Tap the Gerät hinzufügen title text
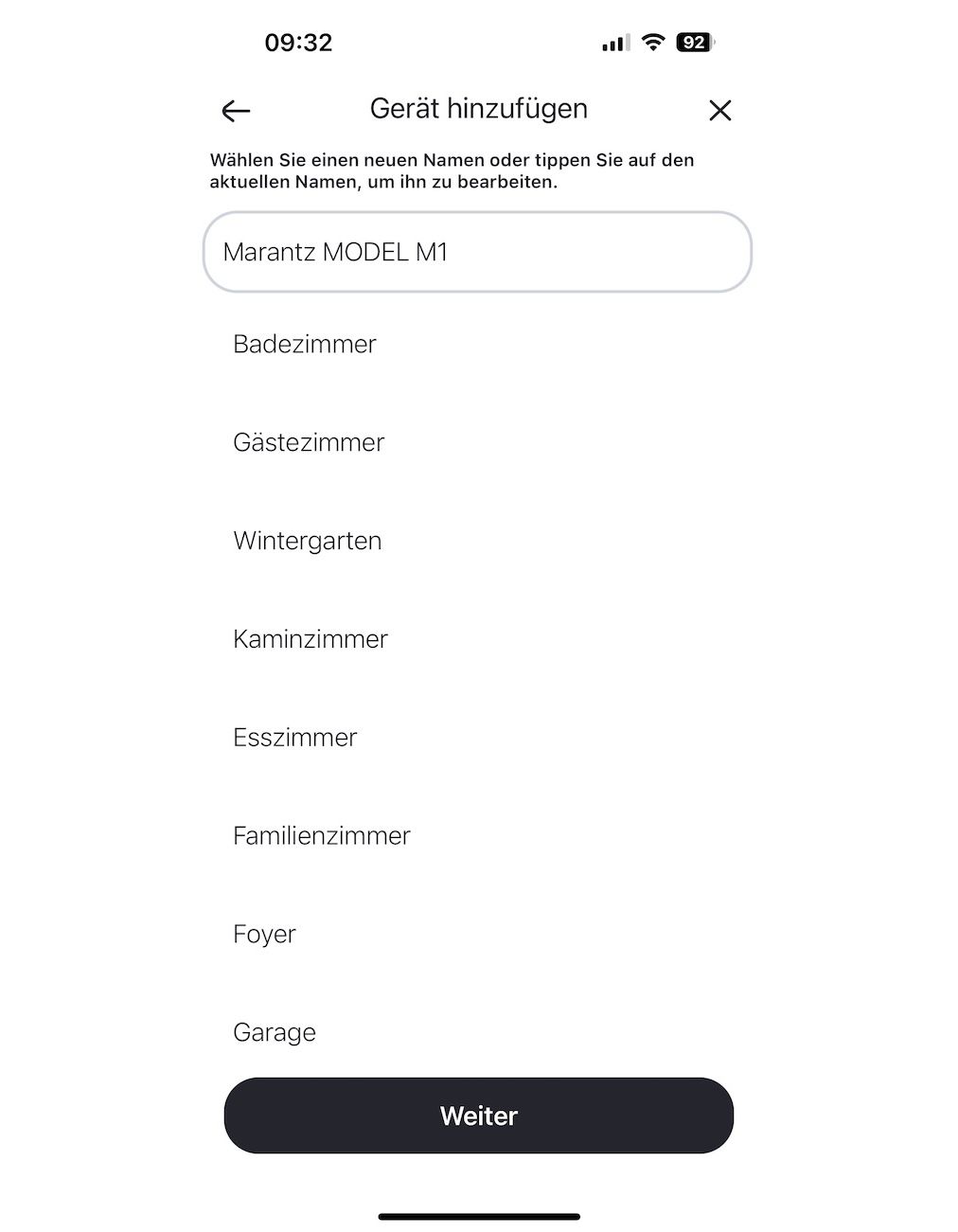This screenshot has width=958, height=1232. click(x=479, y=109)
